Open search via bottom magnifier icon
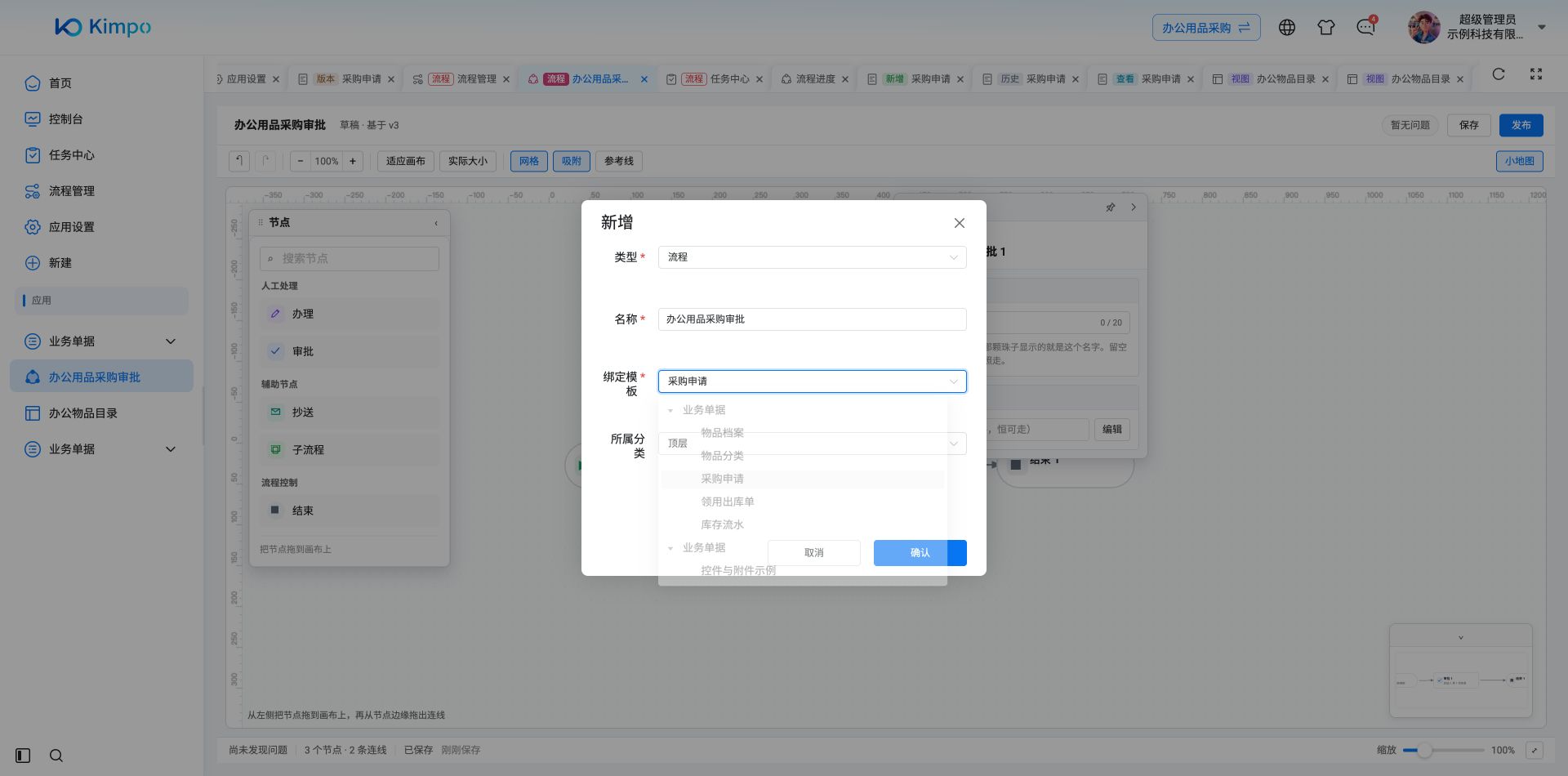This screenshot has height=776, width=1568. pyautogui.click(x=56, y=756)
